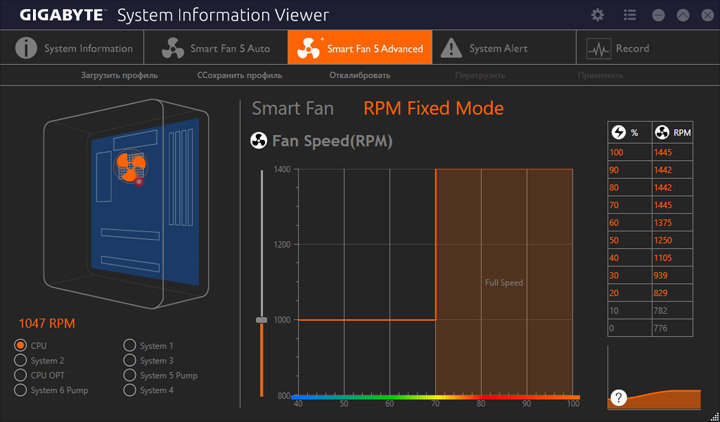Viewport: 720px width, 422px height.
Task: Click the Full Speed region of graph
Action: (x=504, y=282)
